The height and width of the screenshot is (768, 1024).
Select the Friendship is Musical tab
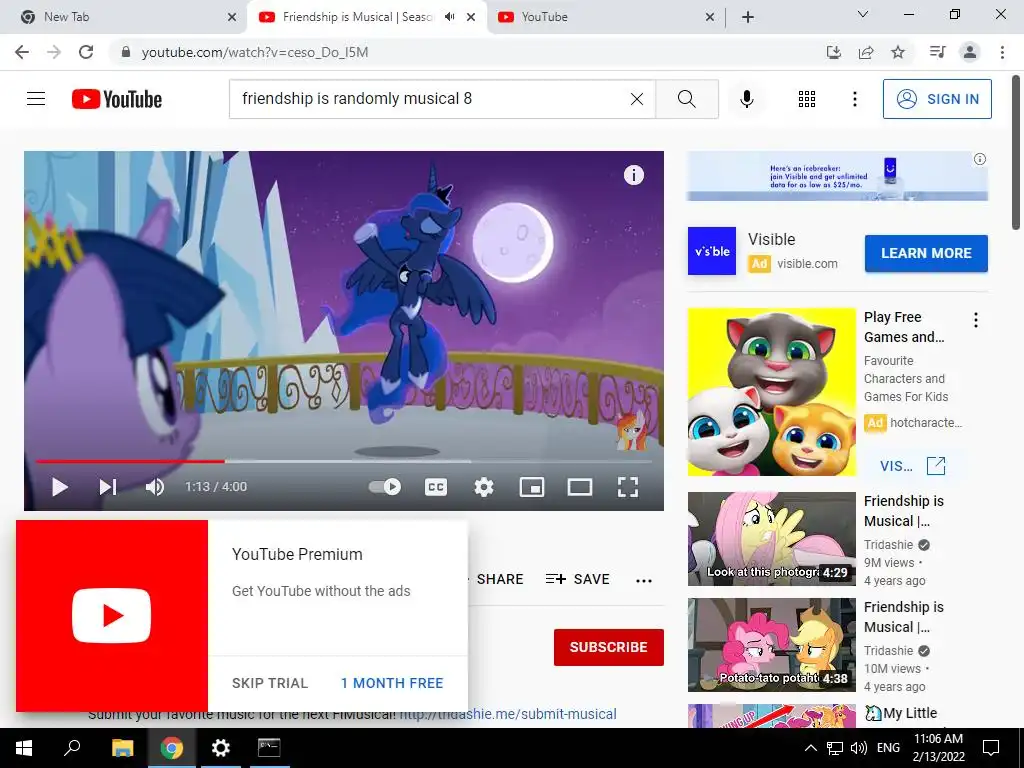point(357,17)
